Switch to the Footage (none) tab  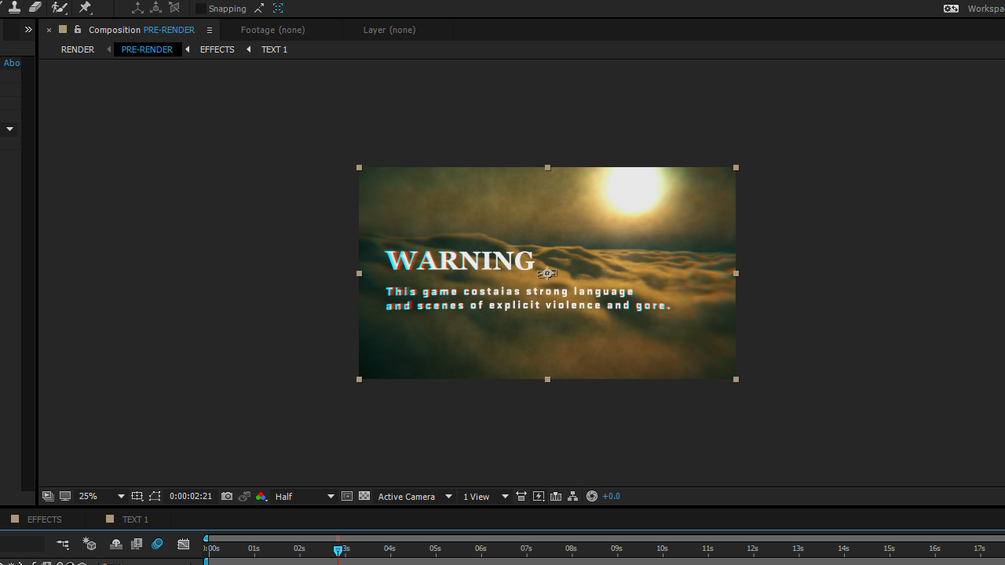point(273,29)
